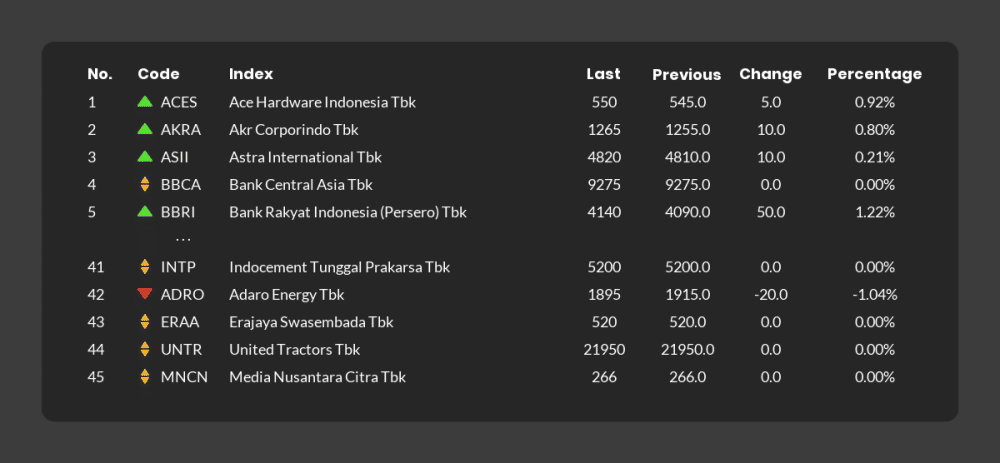The width and height of the screenshot is (1000, 463).
Task: Click the Previous column header
Action: [686, 75]
